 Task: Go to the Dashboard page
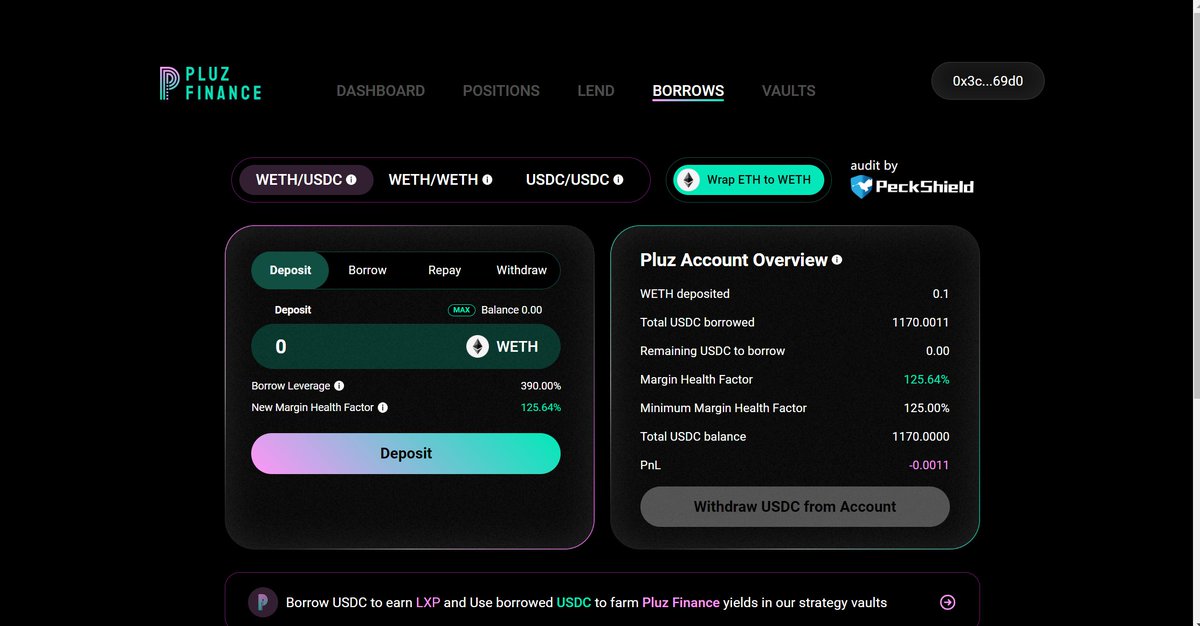(x=380, y=91)
